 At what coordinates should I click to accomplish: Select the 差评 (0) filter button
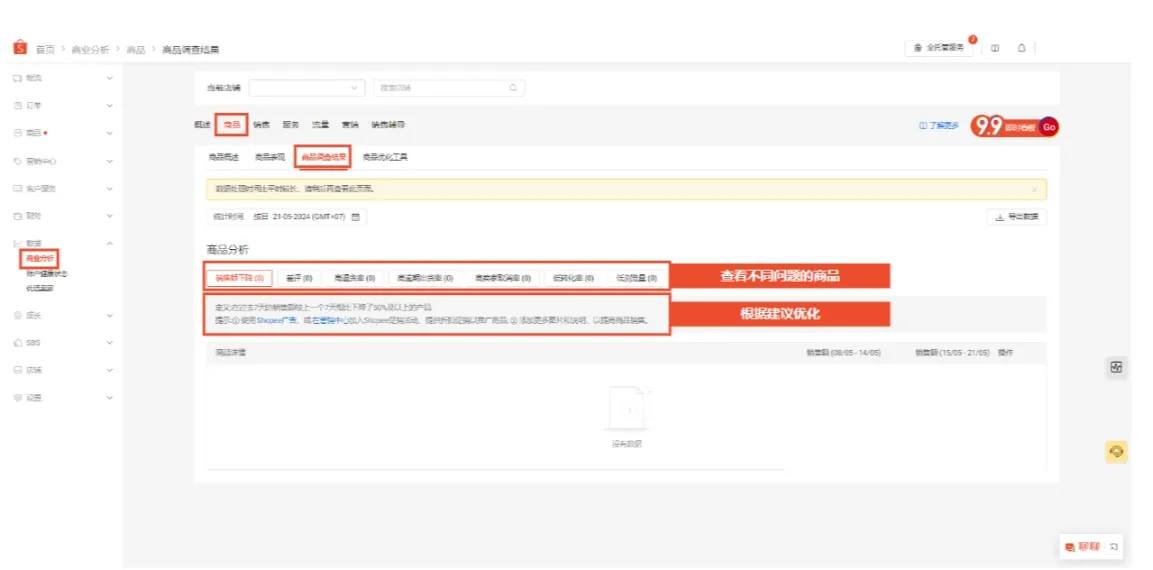[x=297, y=279]
